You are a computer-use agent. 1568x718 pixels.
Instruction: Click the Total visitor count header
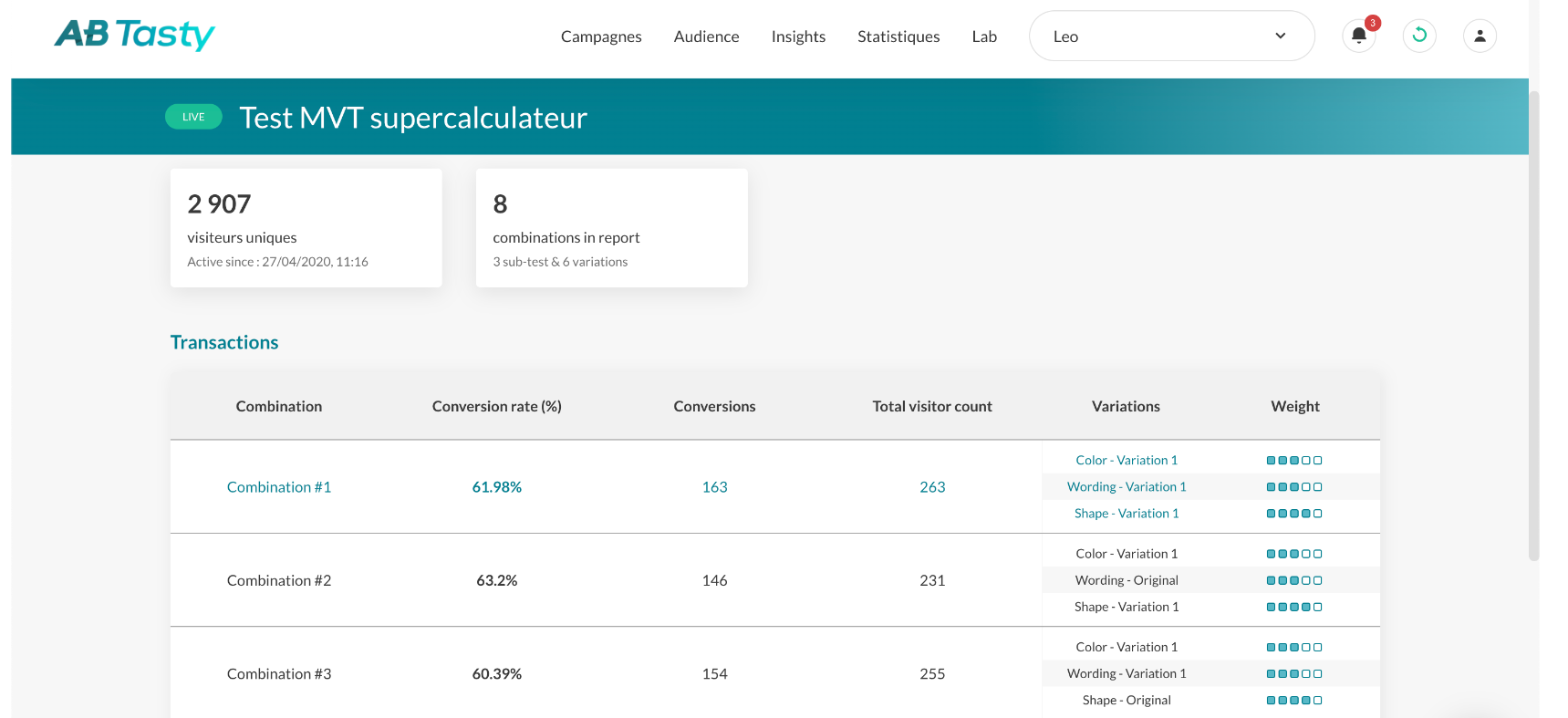pos(932,406)
